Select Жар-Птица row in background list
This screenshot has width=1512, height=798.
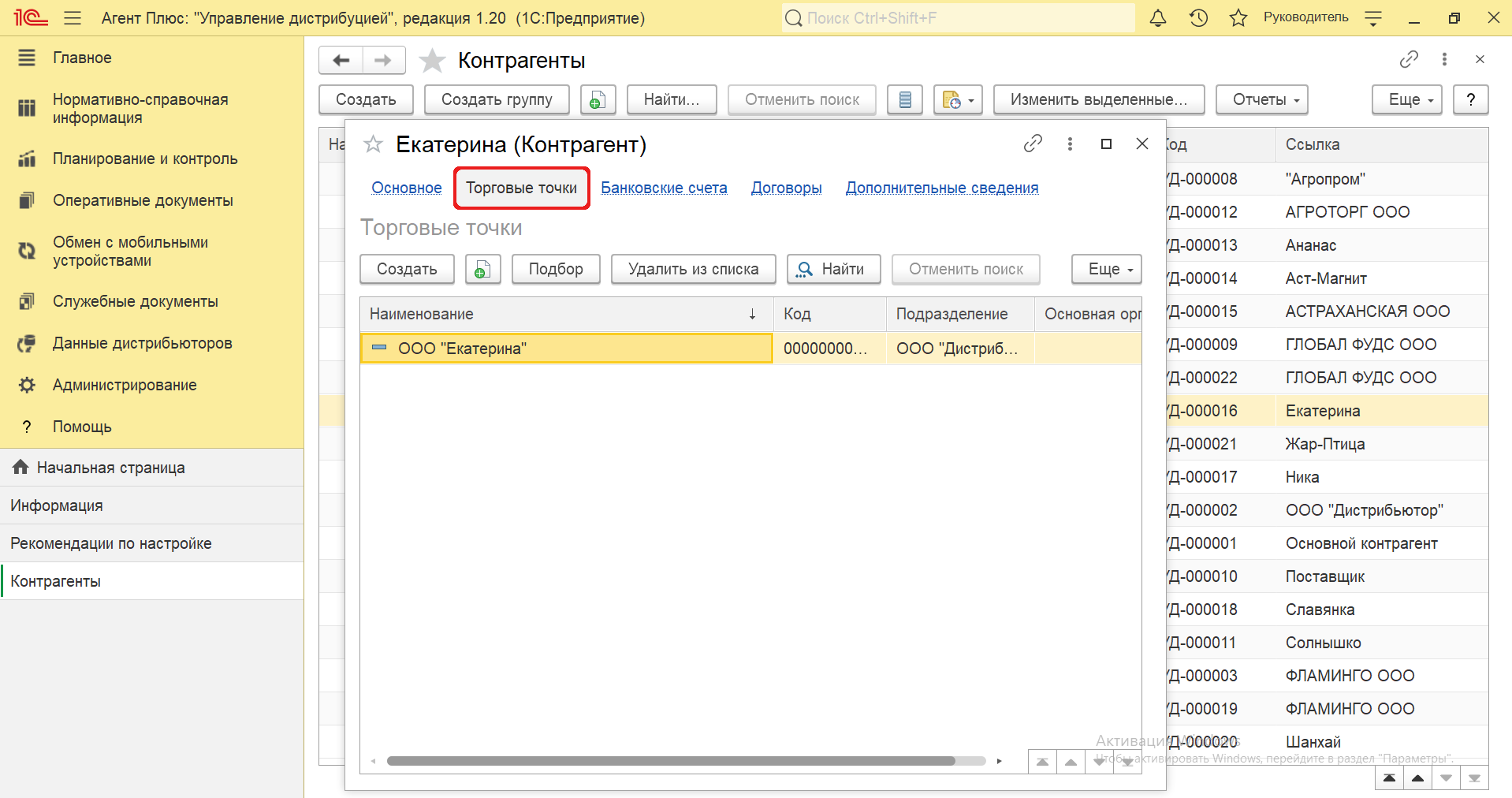point(1327,444)
